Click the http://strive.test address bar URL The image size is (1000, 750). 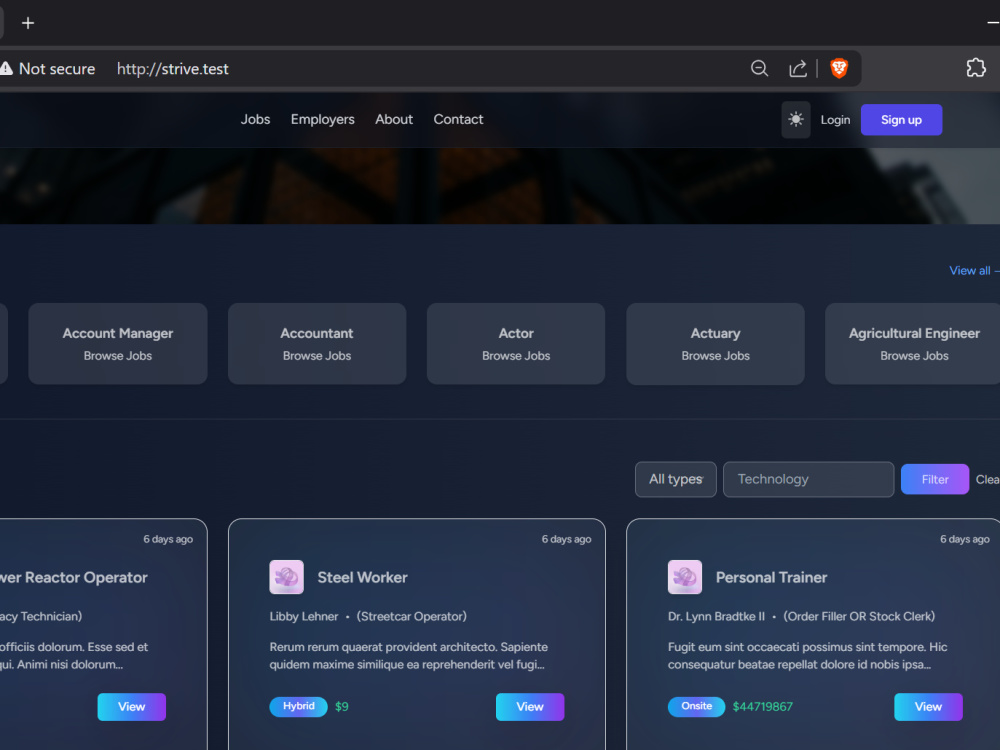(172, 69)
